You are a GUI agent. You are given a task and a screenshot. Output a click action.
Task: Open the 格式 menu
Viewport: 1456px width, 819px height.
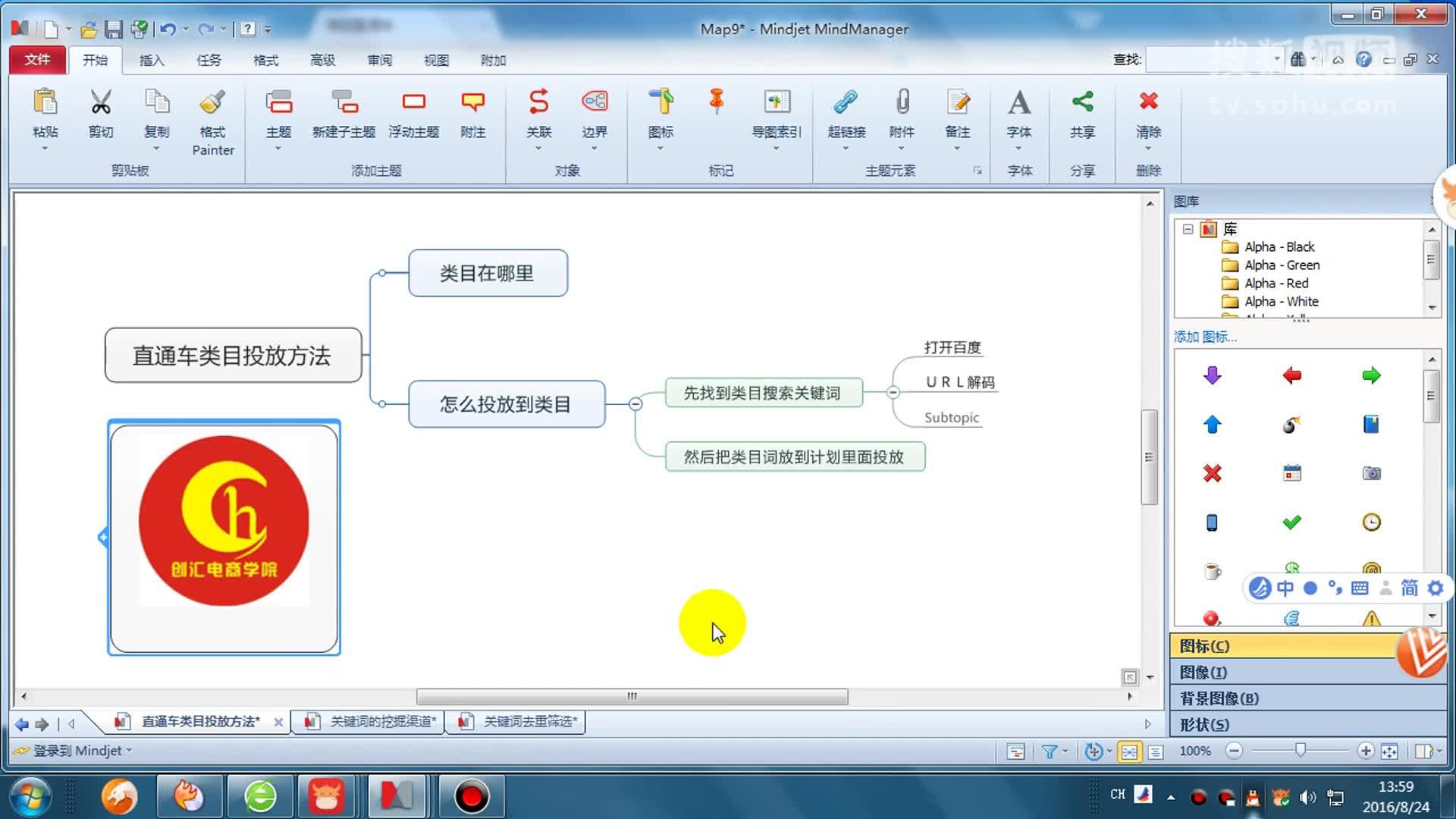(x=265, y=60)
